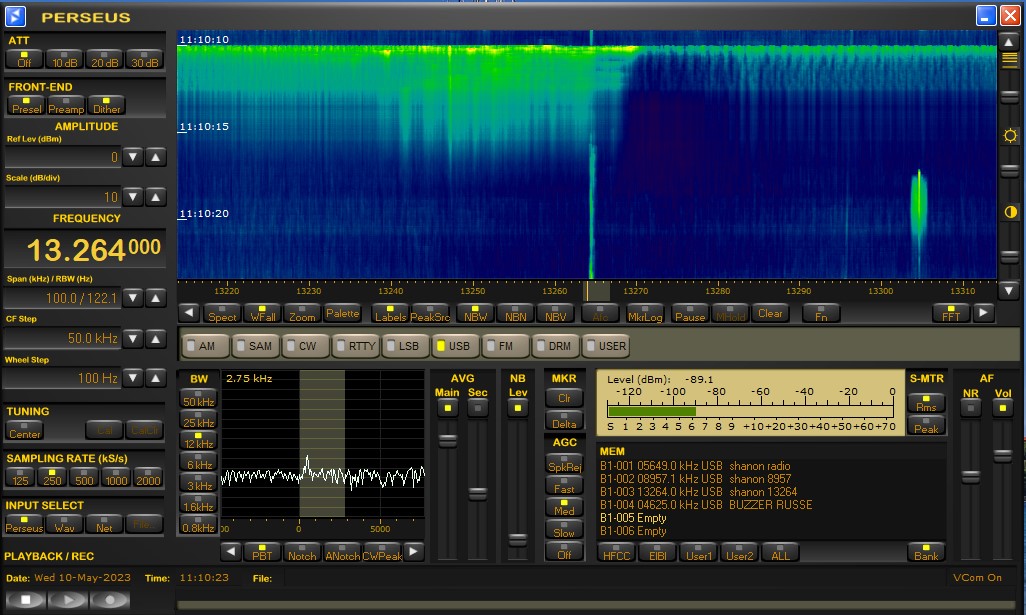This screenshot has height=615, width=1026.
Task: Switch to CW mode
Action: point(306,345)
